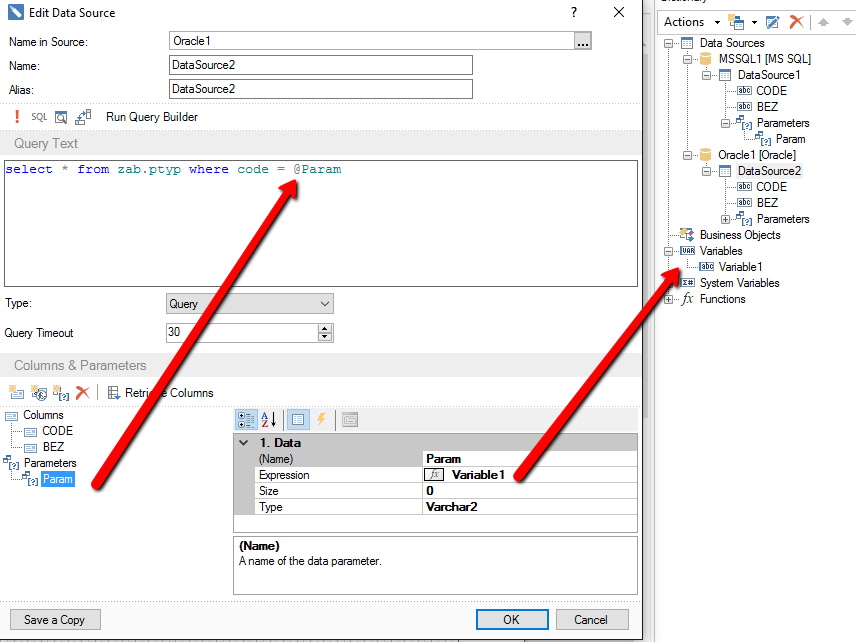Select the Param parameter in dialog tree

tap(57, 479)
